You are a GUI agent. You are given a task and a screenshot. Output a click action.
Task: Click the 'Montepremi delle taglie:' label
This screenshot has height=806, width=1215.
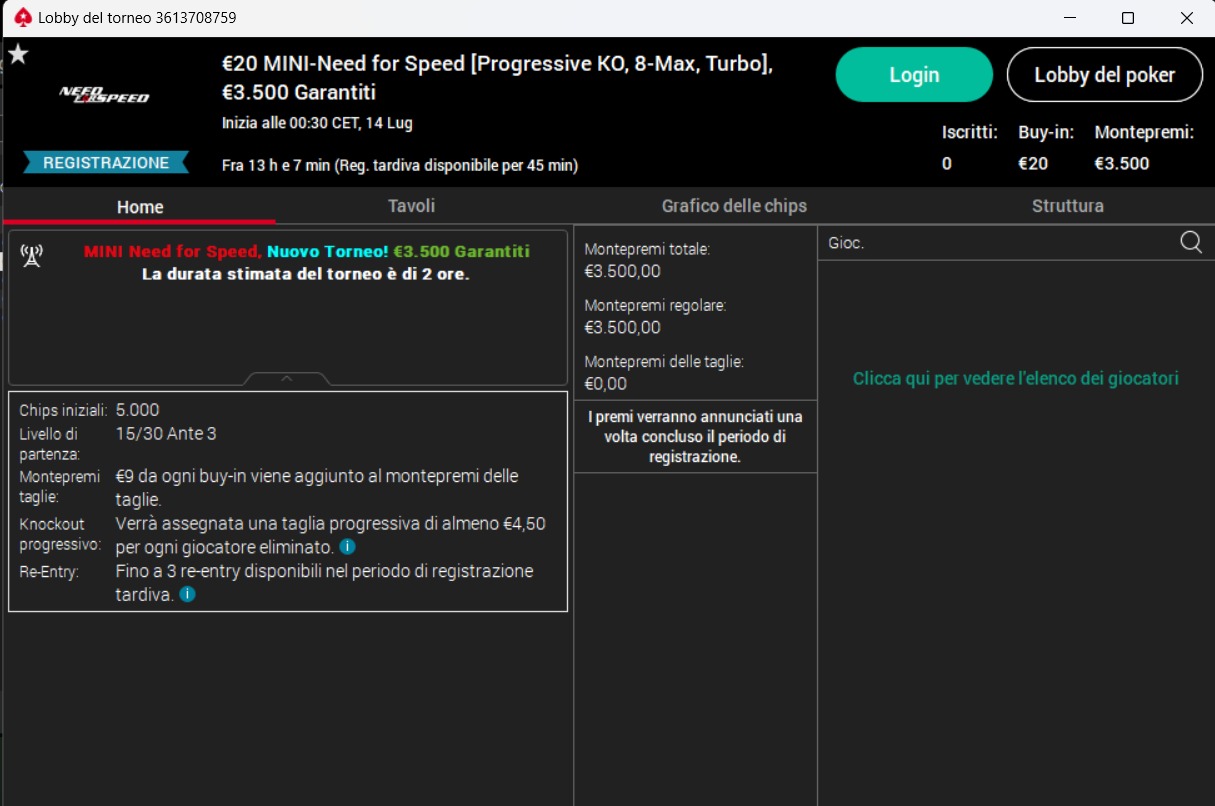pos(664,361)
